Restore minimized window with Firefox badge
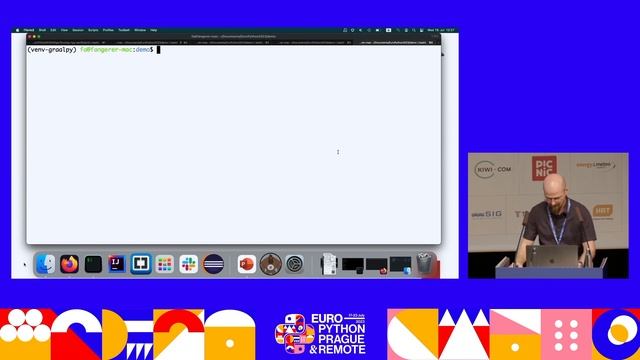640x360 pixels. click(377, 265)
